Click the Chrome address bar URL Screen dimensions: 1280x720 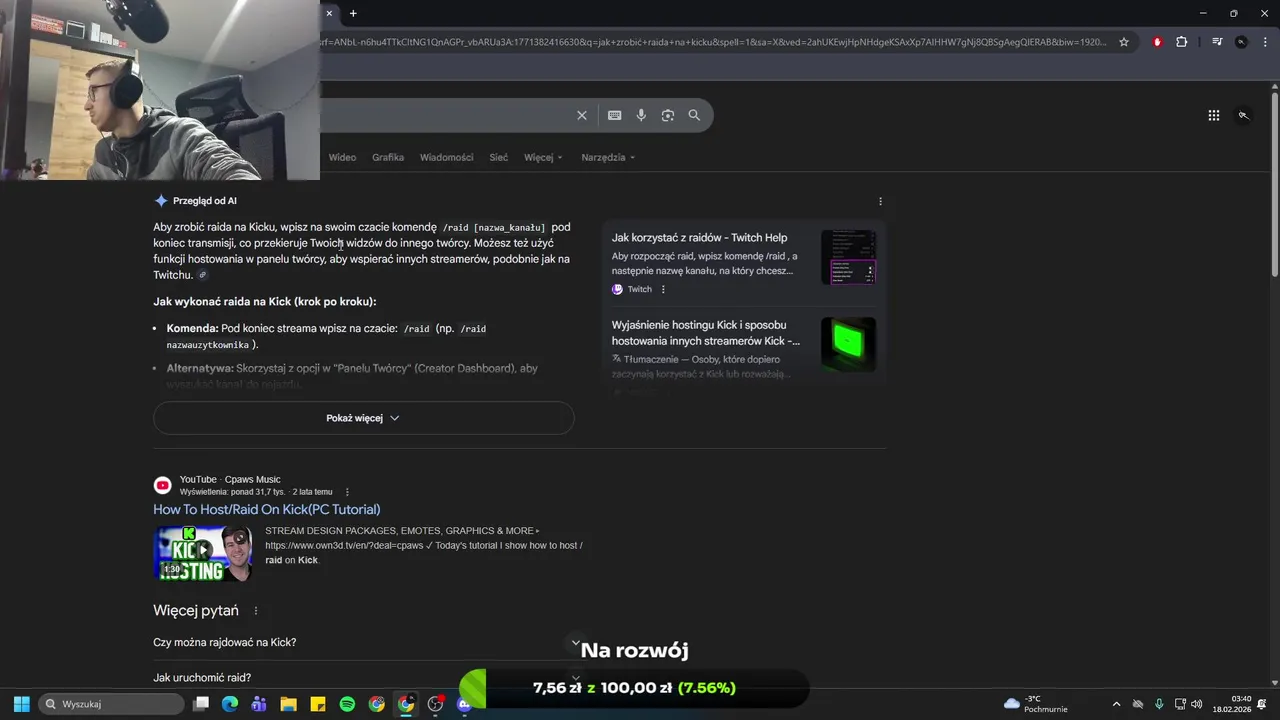(713, 42)
